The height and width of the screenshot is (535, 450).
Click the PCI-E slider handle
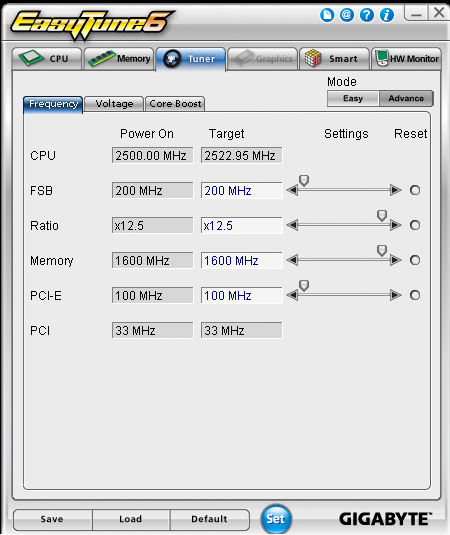(304, 286)
